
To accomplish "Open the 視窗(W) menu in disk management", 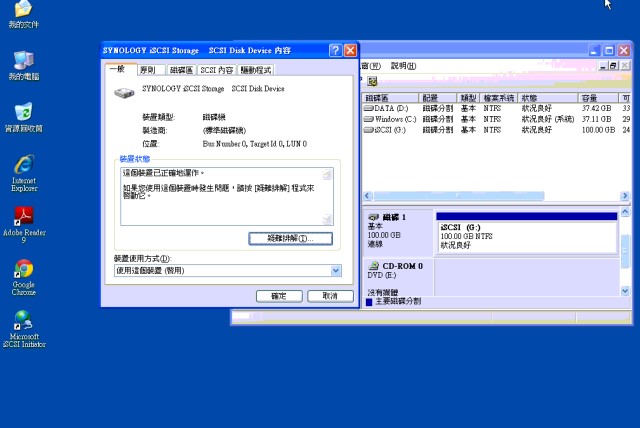I will click(371, 66).
